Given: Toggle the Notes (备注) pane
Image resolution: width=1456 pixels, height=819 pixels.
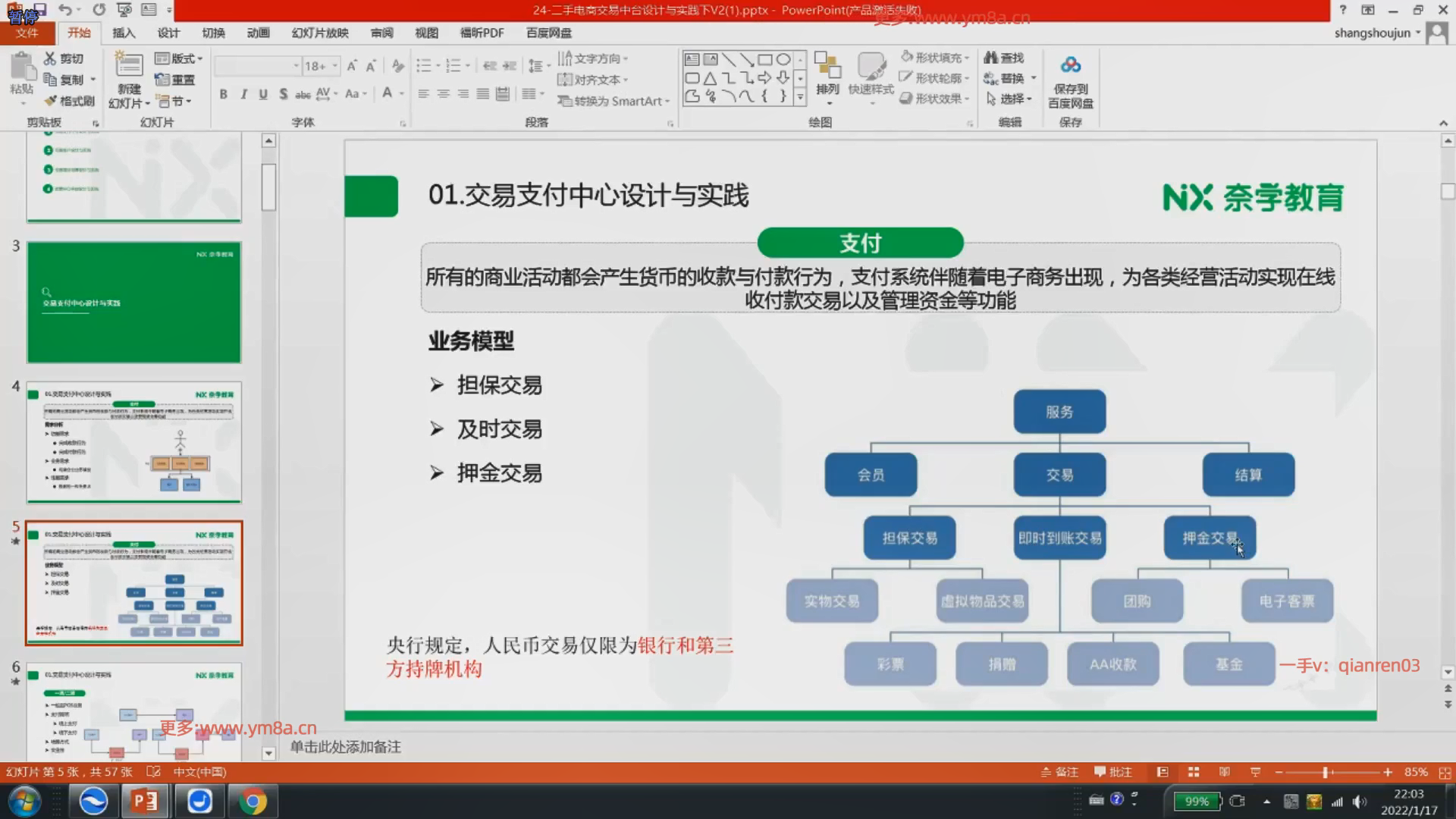Looking at the screenshot, I should click(x=1059, y=772).
